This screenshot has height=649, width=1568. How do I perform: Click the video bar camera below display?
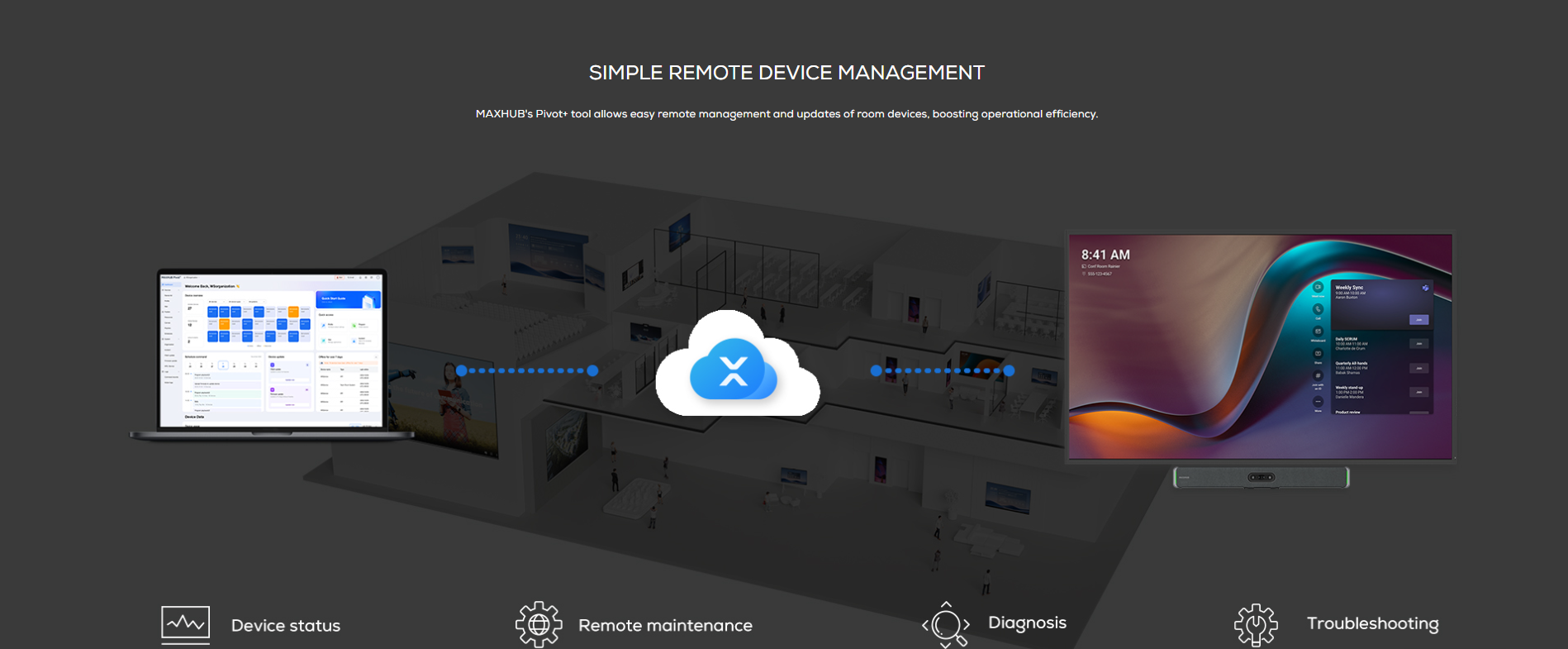(x=1261, y=477)
